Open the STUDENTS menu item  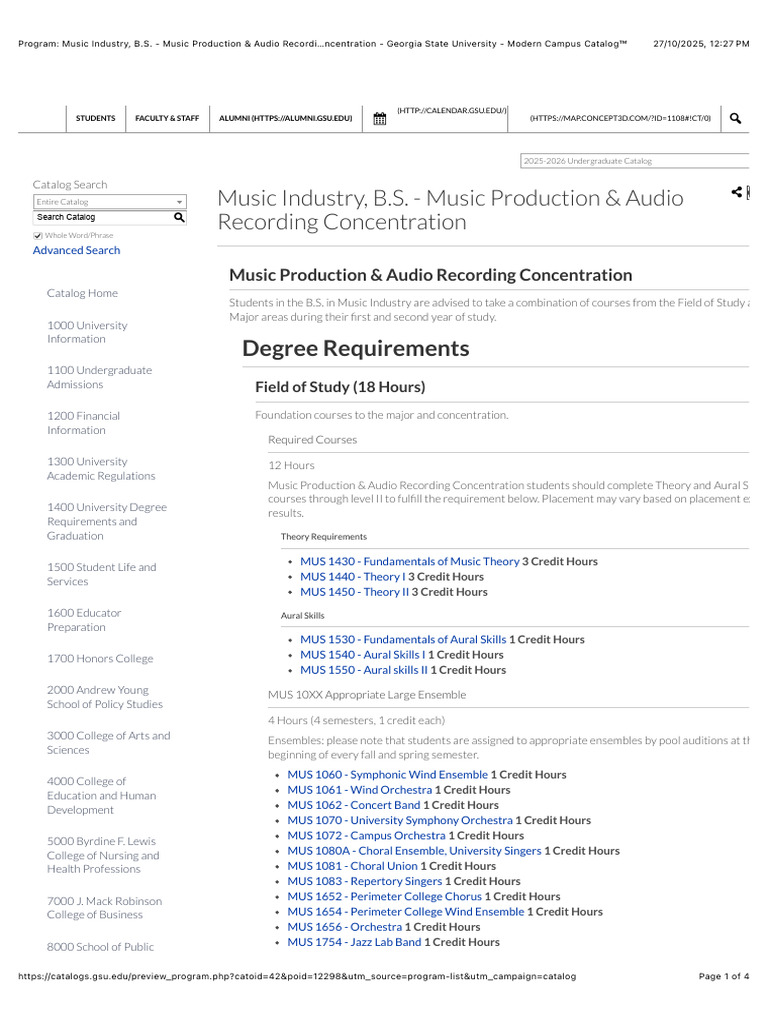click(95, 118)
